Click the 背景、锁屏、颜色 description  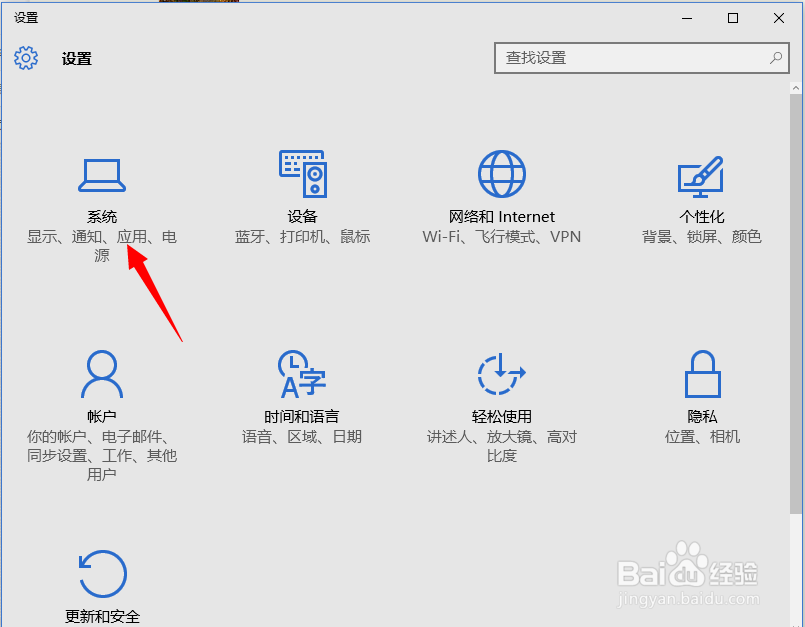(702, 237)
